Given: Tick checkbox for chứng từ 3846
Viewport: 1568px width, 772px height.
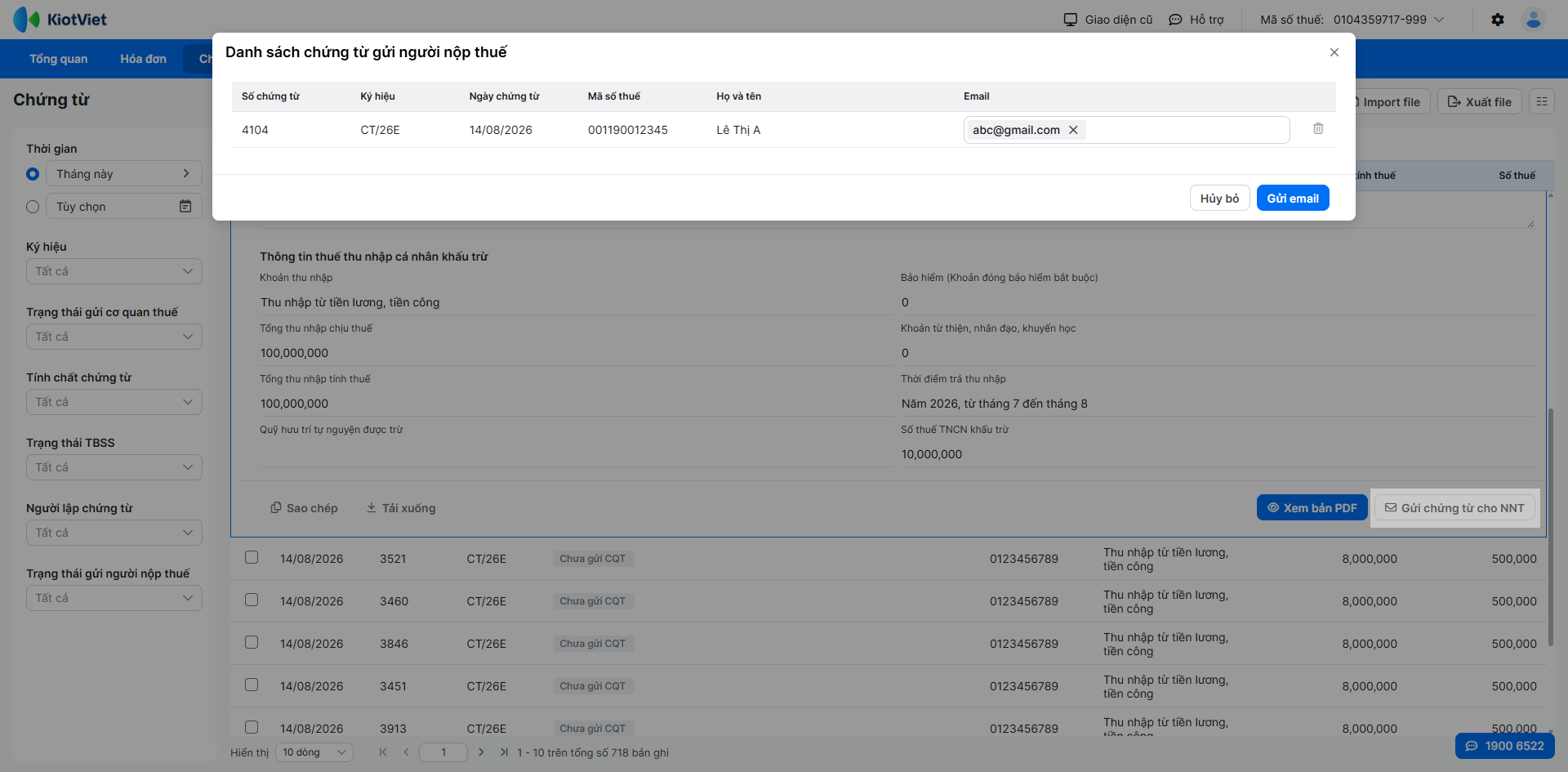Looking at the screenshot, I should [252, 642].
